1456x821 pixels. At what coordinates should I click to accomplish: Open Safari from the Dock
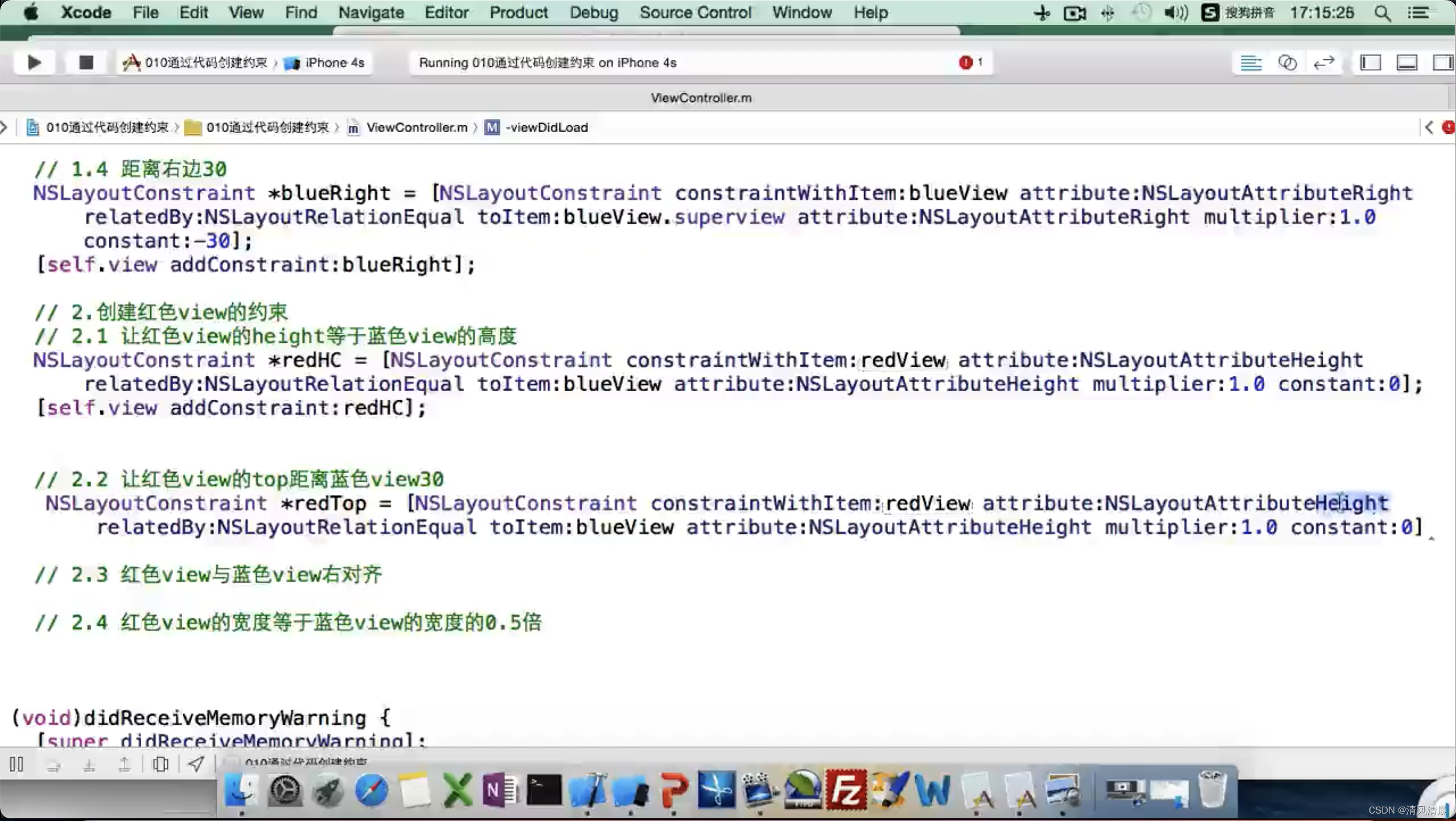tap(371, 790)
